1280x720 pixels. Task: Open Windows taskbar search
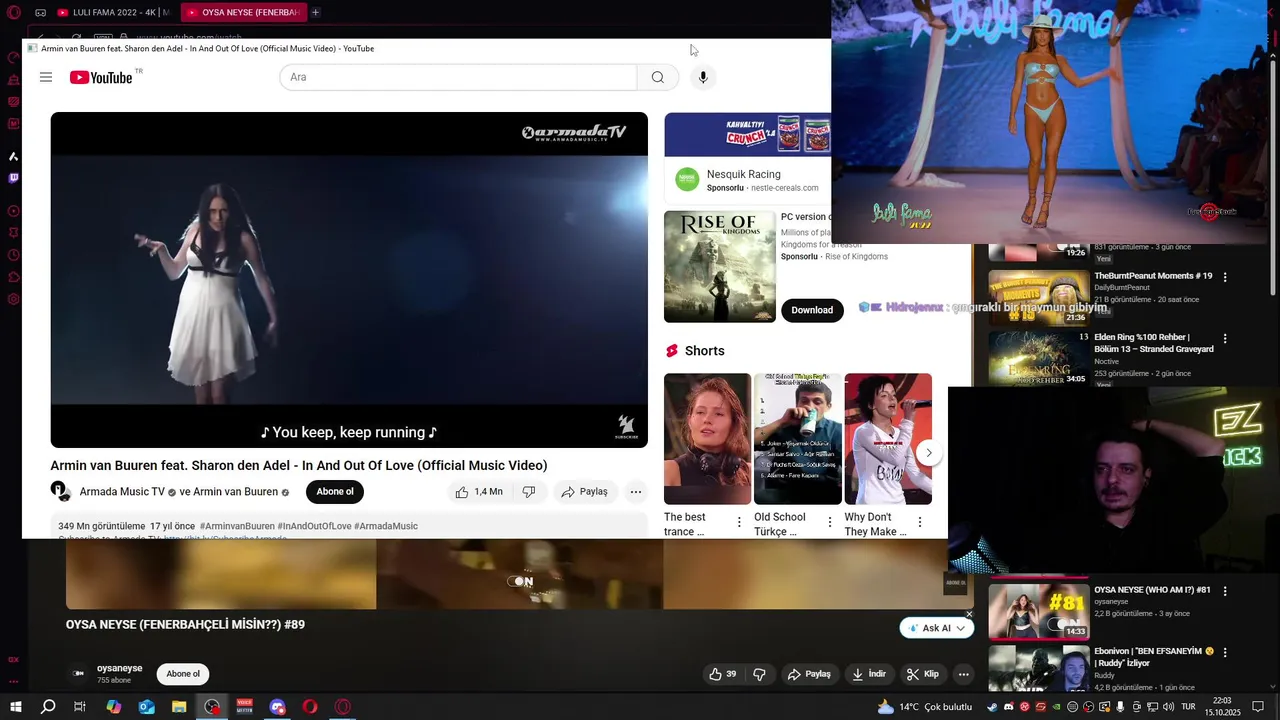(x=48, y=707)
